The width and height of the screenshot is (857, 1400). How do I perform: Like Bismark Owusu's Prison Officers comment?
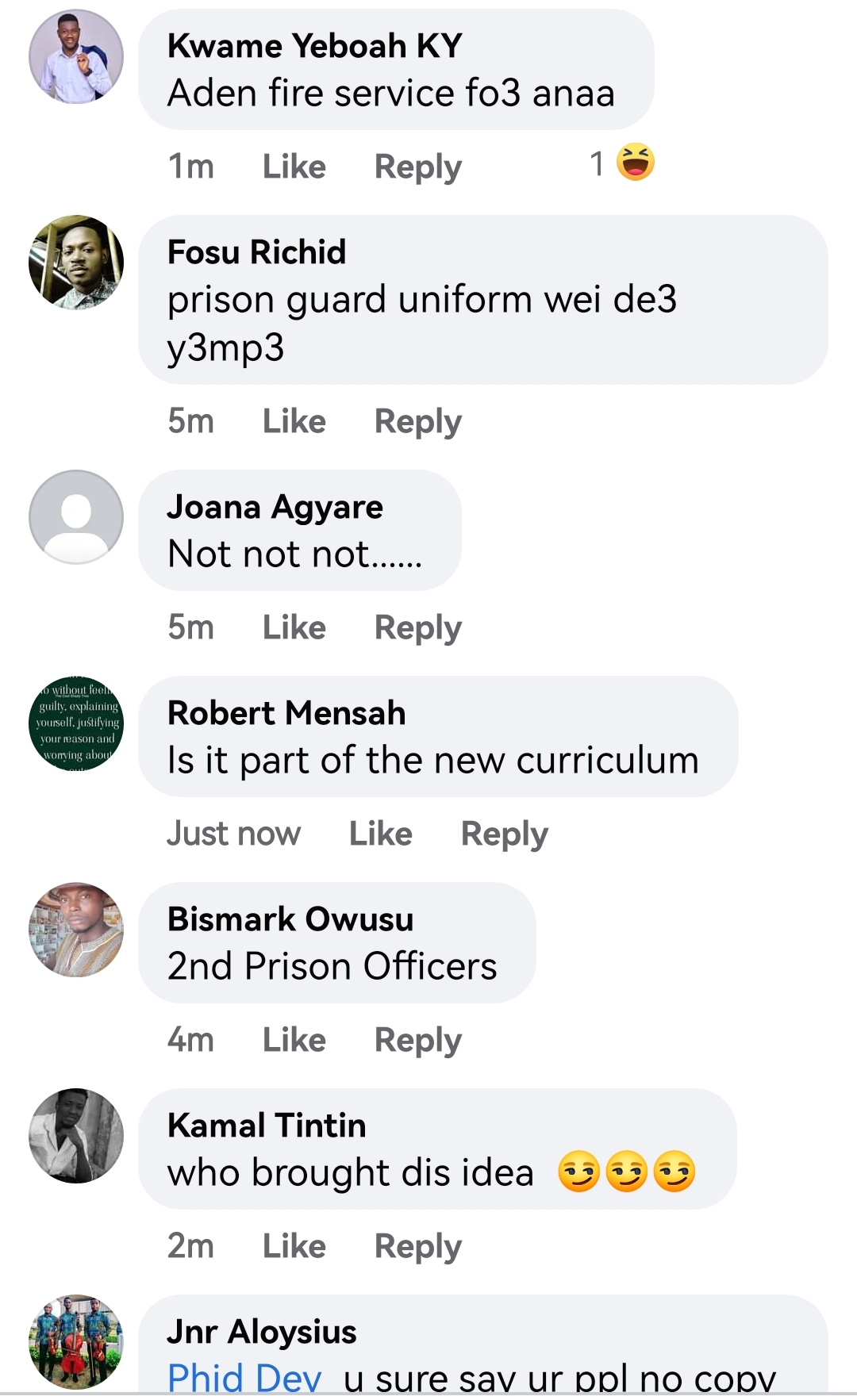[294, 1040]
